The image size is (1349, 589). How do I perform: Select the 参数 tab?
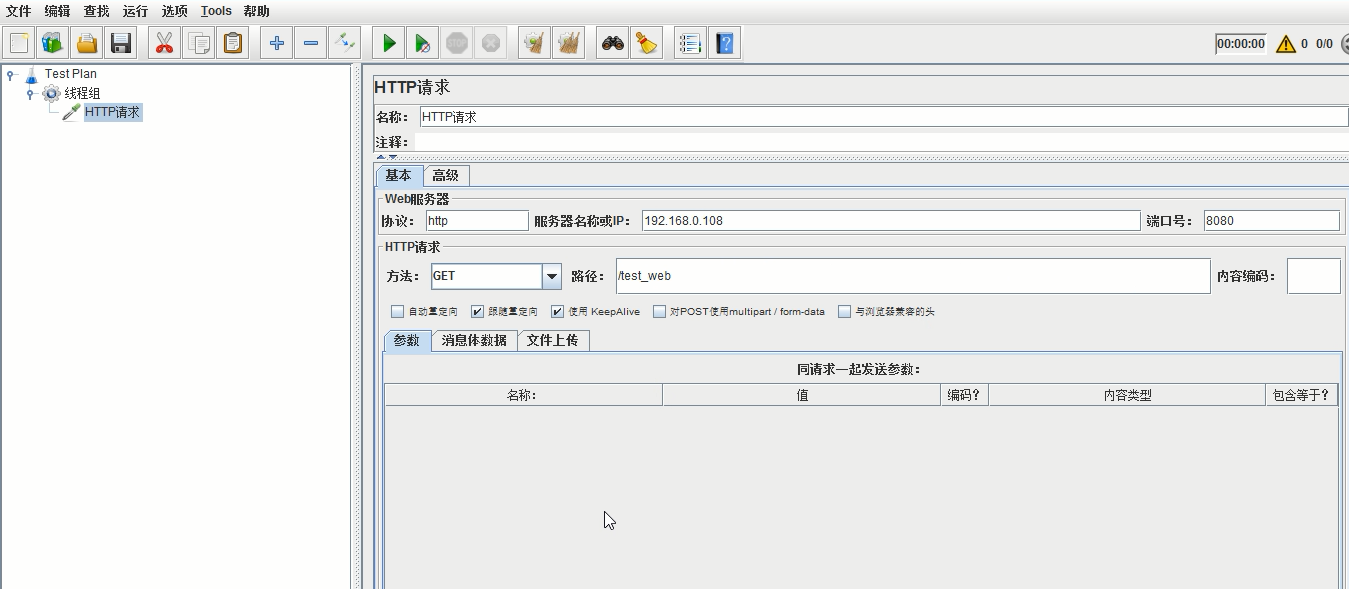click(x=407, y=341)
